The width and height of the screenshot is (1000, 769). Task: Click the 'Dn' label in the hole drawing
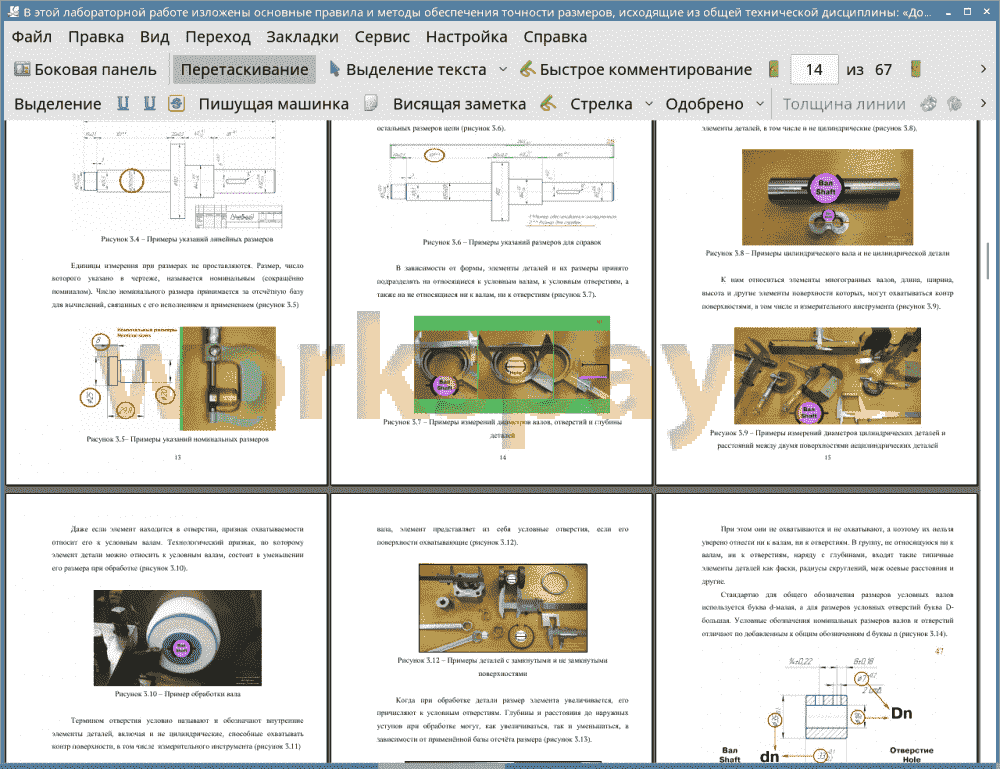tap(901, 713)
